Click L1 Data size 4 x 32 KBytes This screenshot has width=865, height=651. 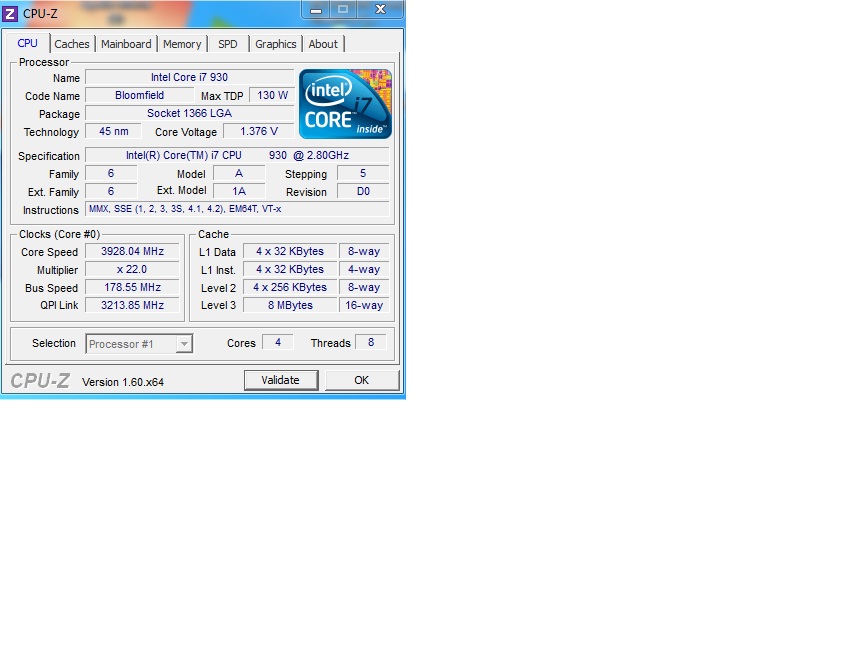click(x=290, y=251)
